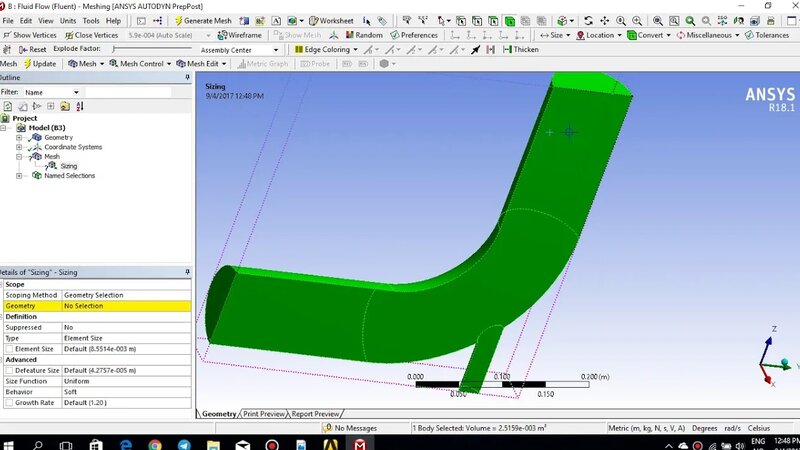Expand the Geometry tree node

click(x=19, y=138)
